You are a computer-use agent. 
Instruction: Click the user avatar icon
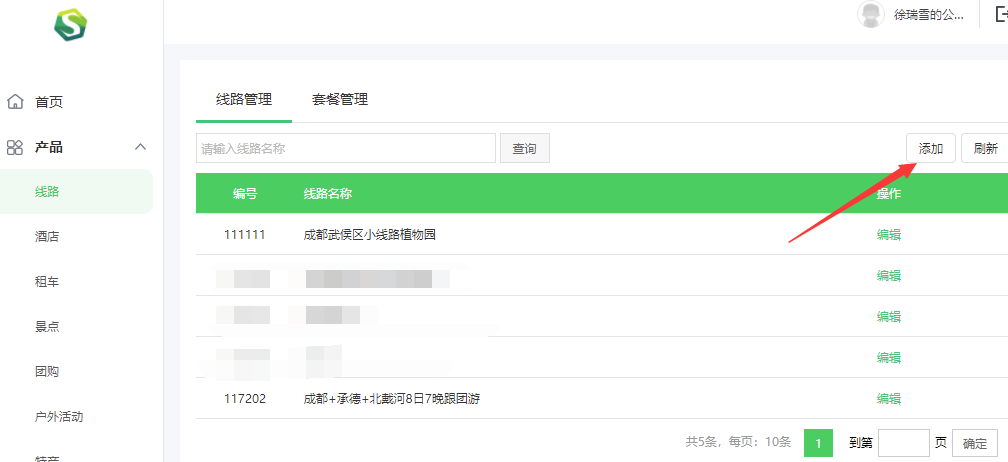pyautogui.click(x=871, y=15)
